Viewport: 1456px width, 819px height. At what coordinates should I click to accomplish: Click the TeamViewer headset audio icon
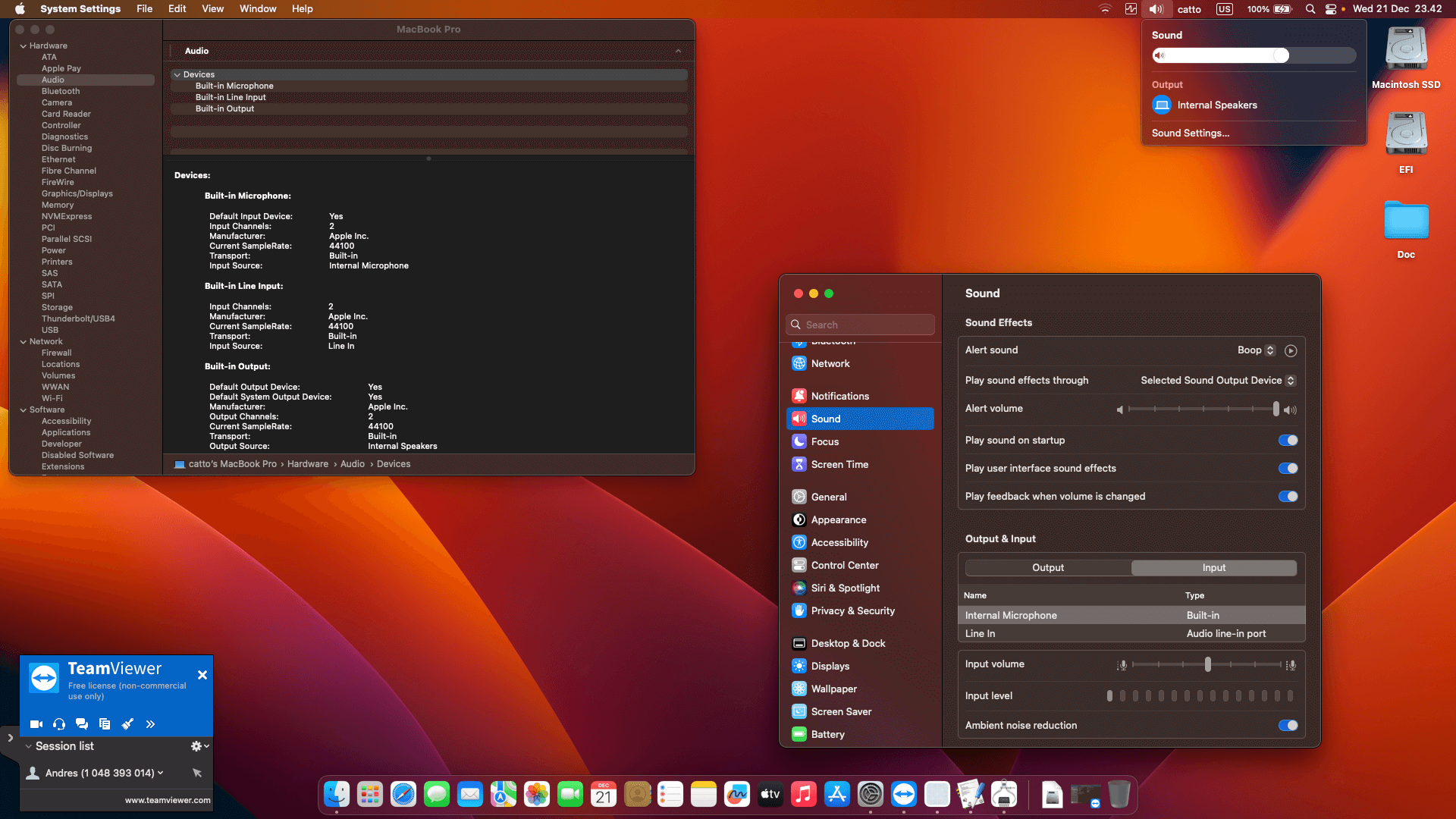59,724
